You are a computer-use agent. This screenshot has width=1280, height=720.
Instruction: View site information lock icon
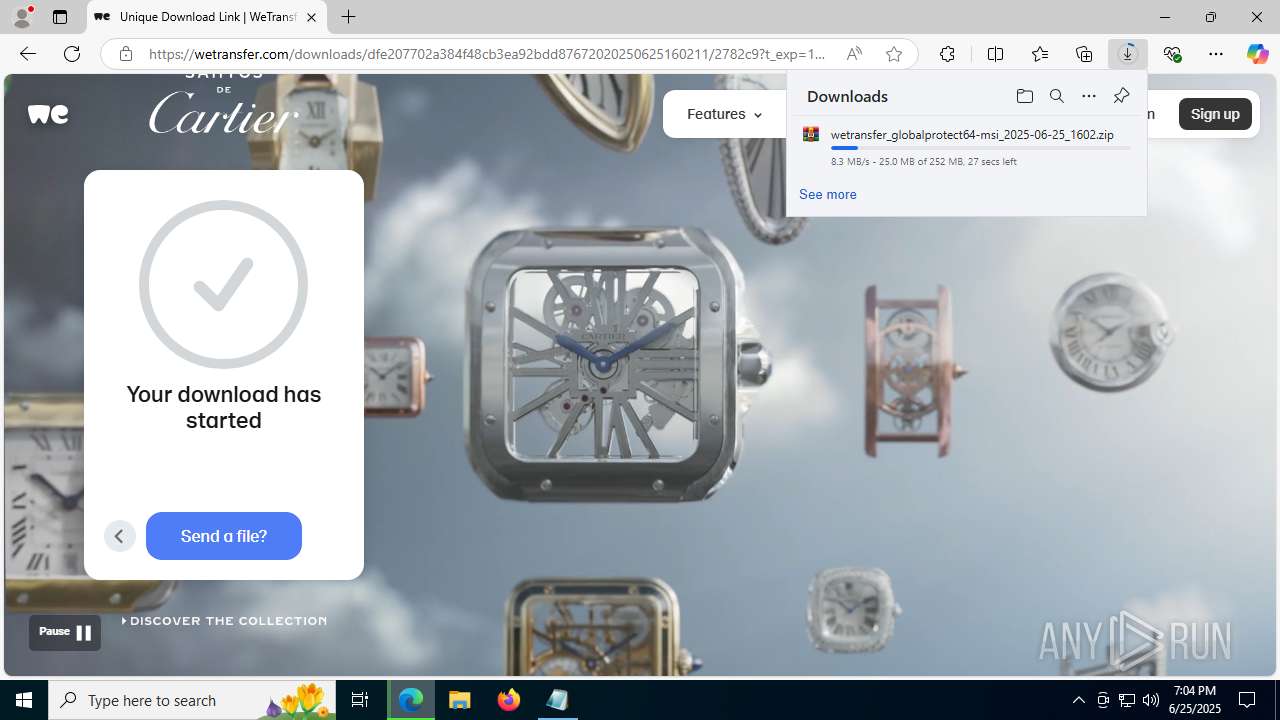click(126, 54)
